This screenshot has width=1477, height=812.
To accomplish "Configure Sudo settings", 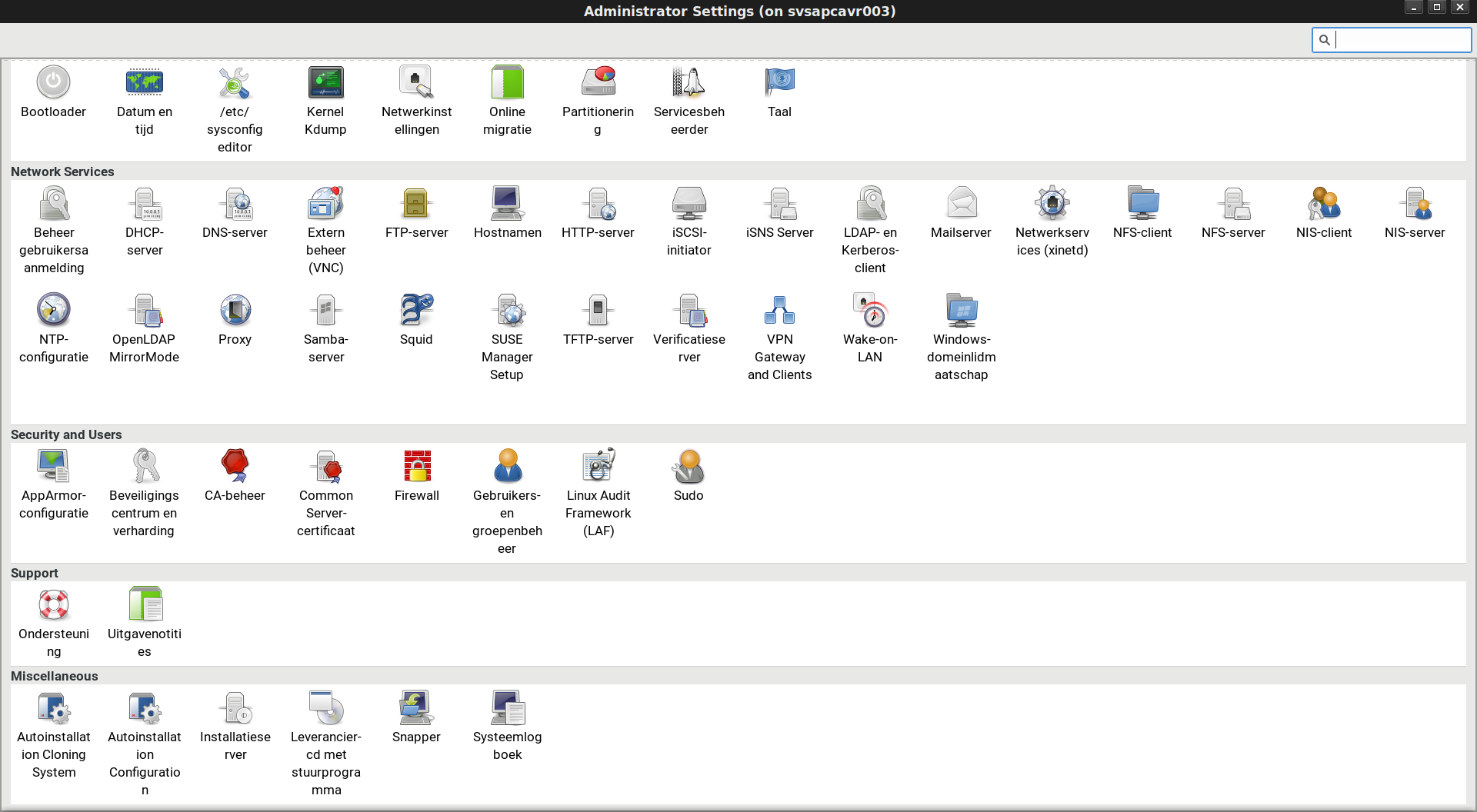I will (688, 465).
